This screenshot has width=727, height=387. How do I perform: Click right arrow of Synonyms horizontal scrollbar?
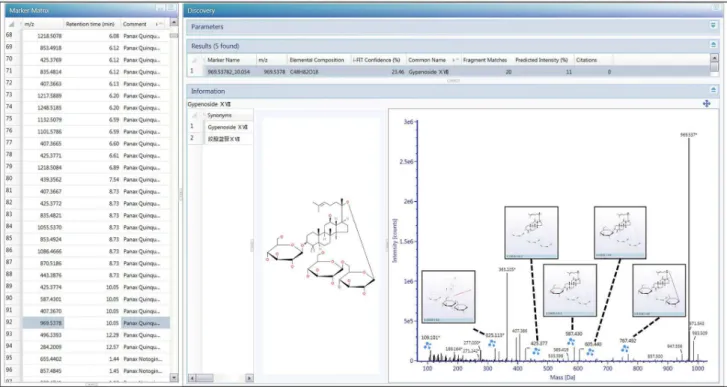pos(249,378)
